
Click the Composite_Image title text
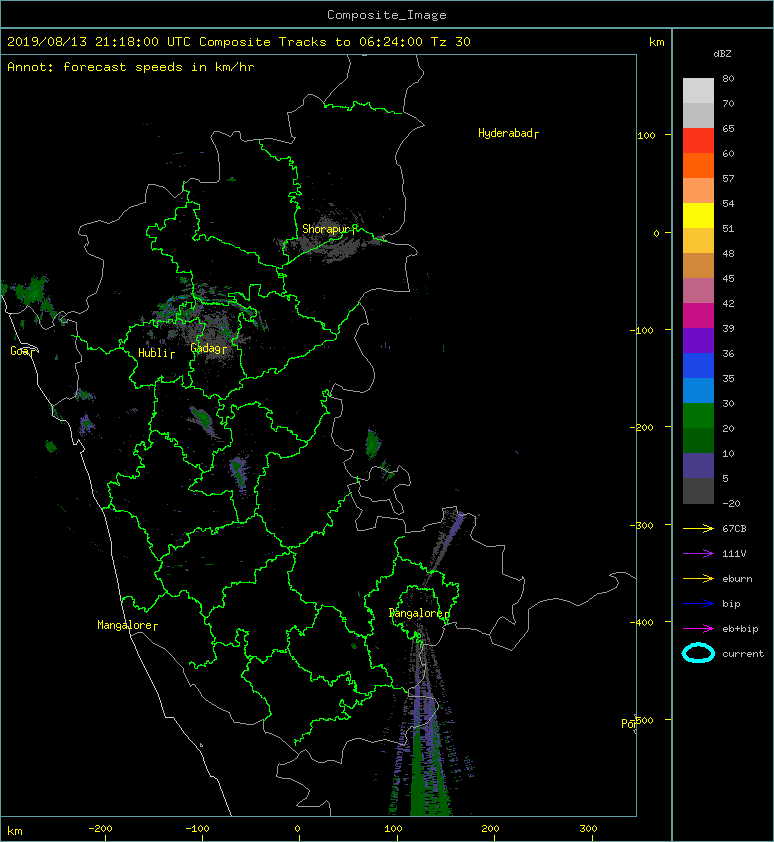pyautogui.click(x=387, y=15)
